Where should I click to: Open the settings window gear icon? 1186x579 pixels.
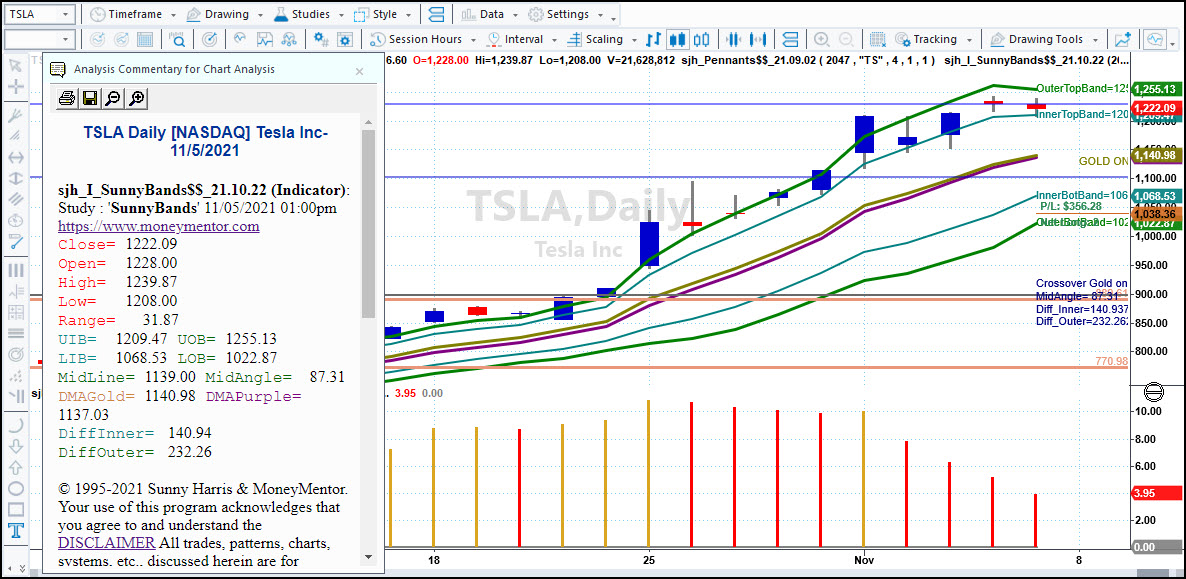pos(345,39)
